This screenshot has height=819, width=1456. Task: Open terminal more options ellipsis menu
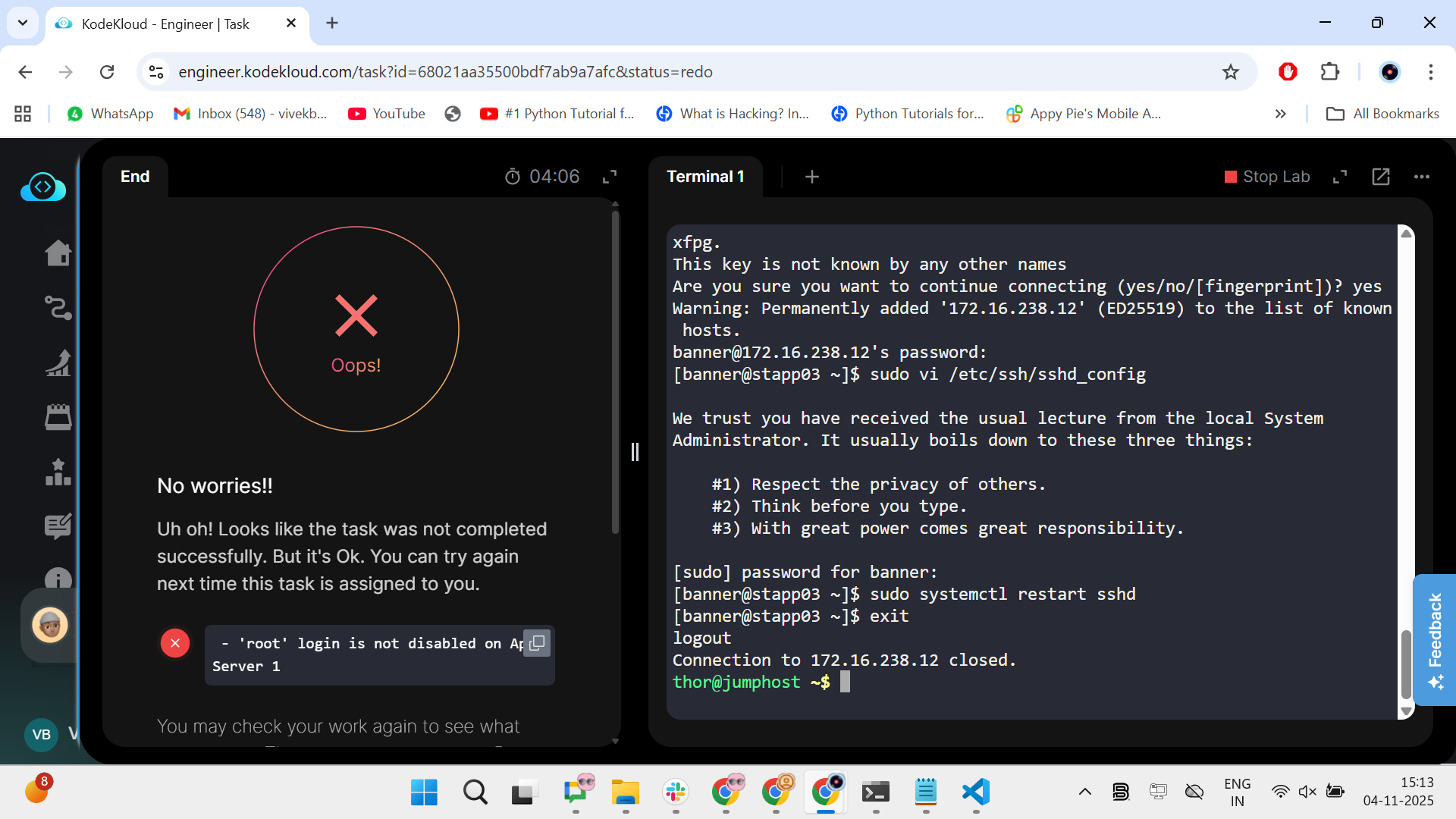pos(1422,177)
